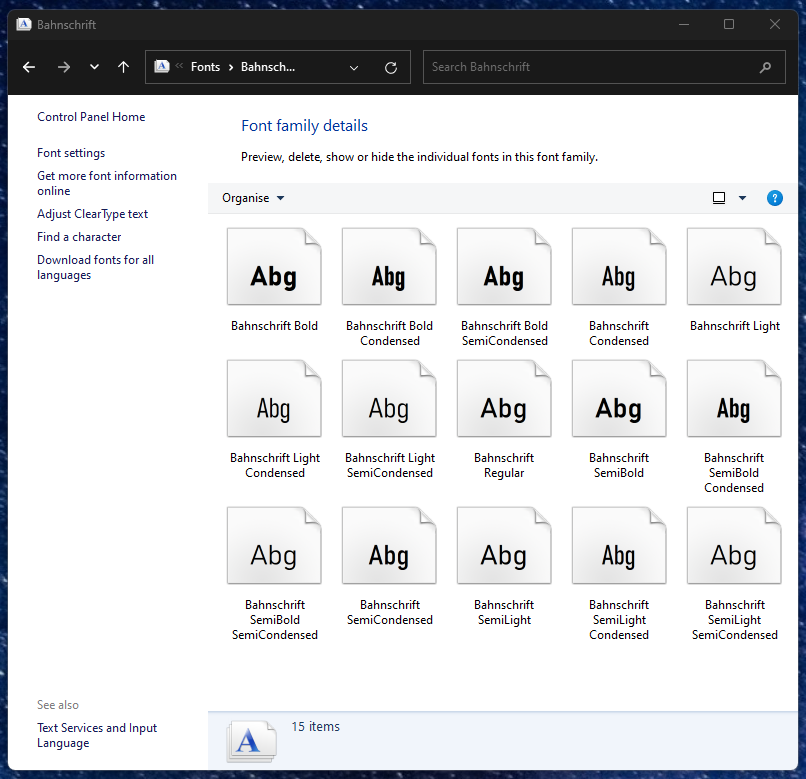806x779 pixels.
Task: Select Bahnschrift Light Condensed font
Action: pos(274,400)
